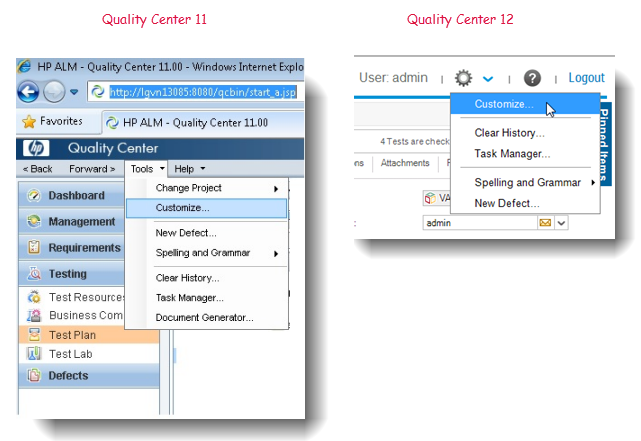The height and width of the screenshot is (441, 641).
Task: Choose Customize... in the Tools menu
Action: pos(206,208)
